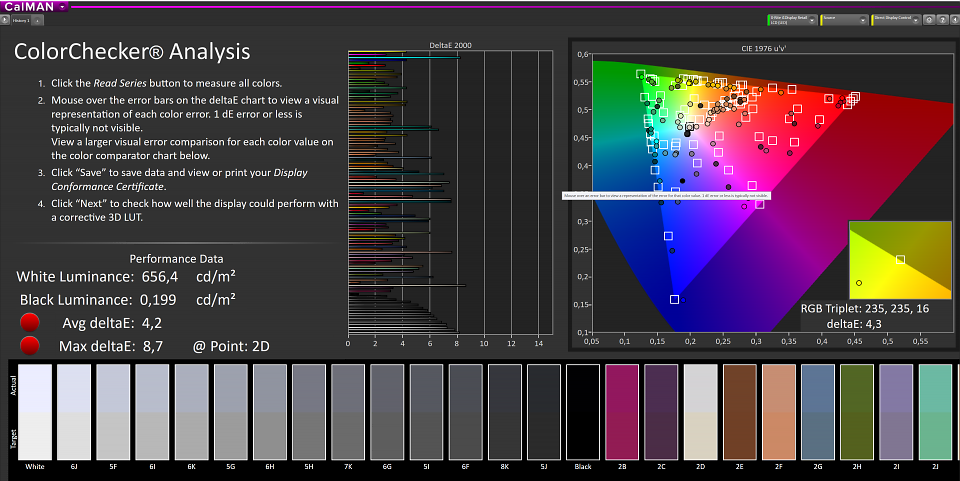The width and height of the screenshot is (960, 481).
Task: Open the settings gear icon
Action: 929,20
